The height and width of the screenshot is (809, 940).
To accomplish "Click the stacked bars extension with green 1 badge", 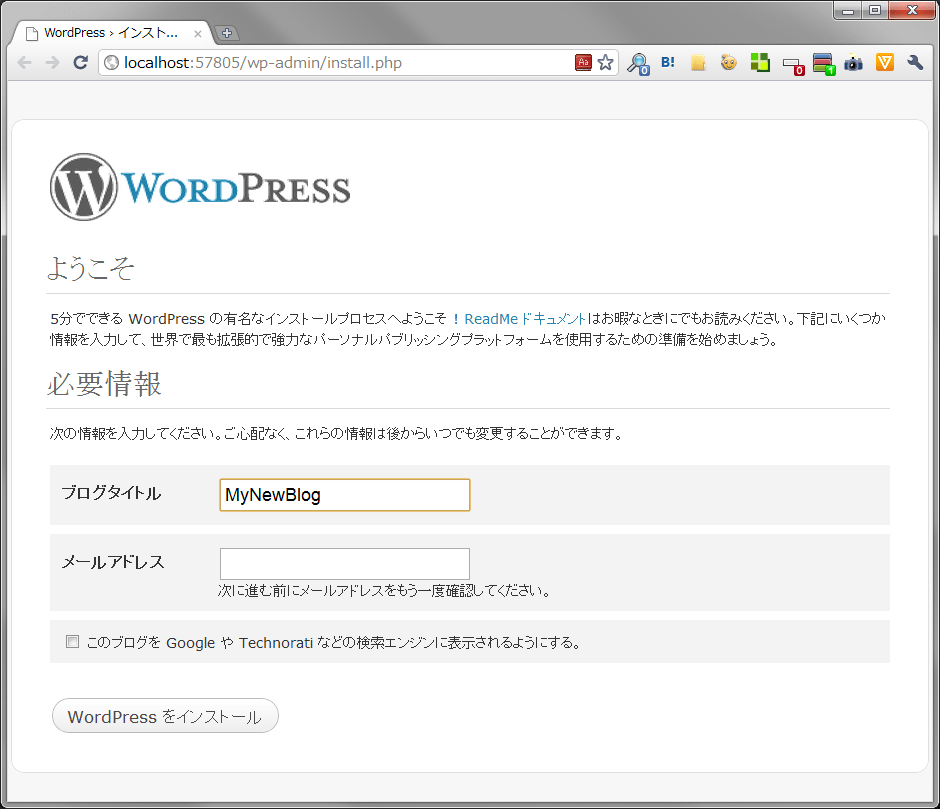I will [x=824, y=64].
